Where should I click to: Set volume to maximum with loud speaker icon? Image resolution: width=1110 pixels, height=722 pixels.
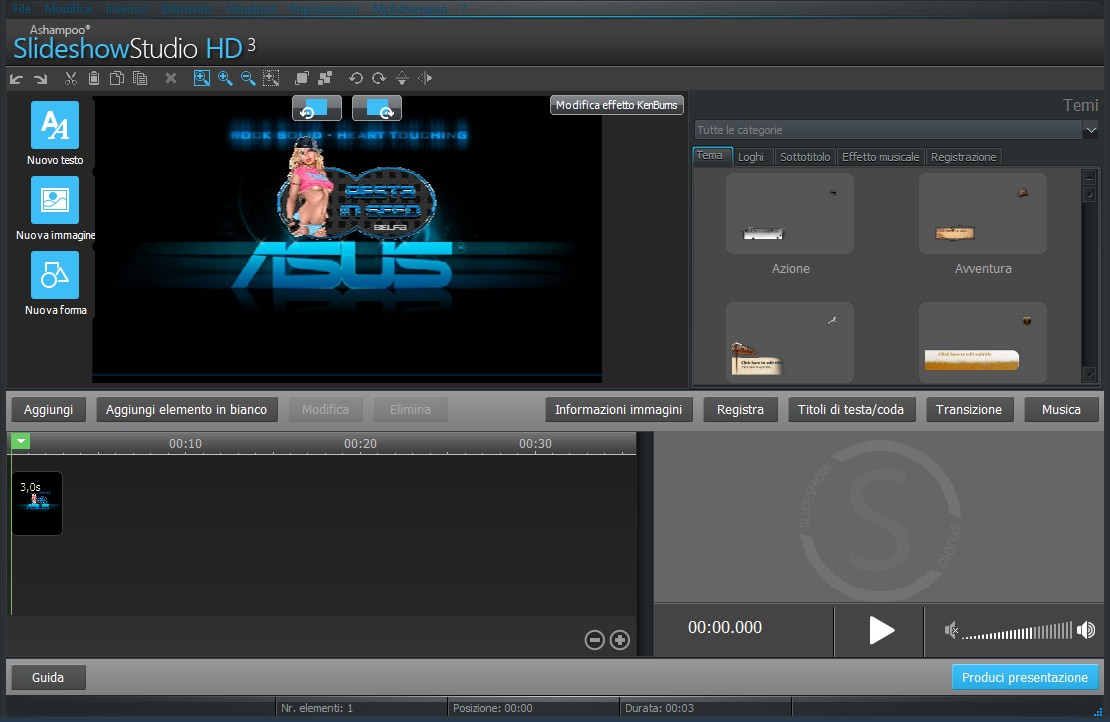pos(1086,630)
